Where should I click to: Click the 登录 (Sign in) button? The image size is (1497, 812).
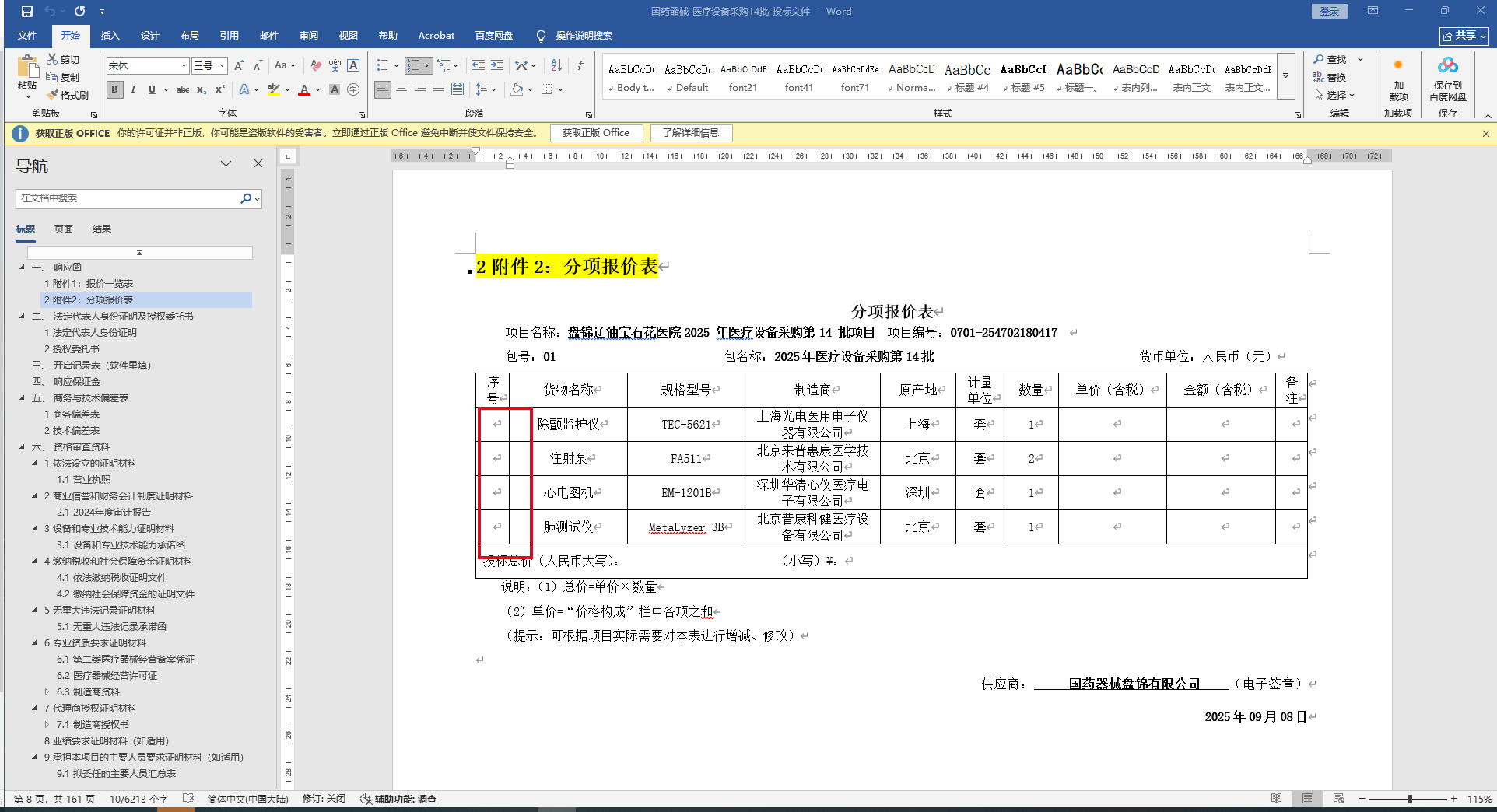[1330, 11]
